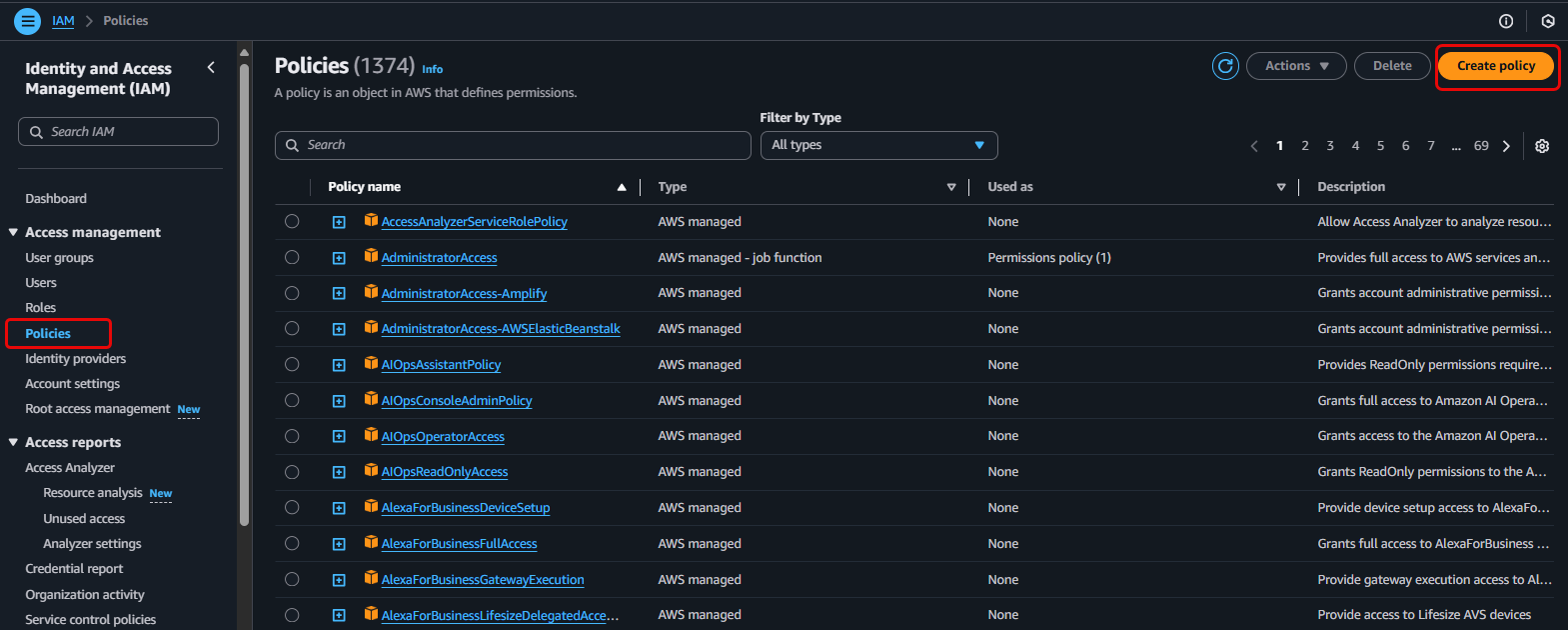The width and height of the screenshot is (1568, 630).
Task: Refresh the policies list
Action: (x=1225, y=66)
